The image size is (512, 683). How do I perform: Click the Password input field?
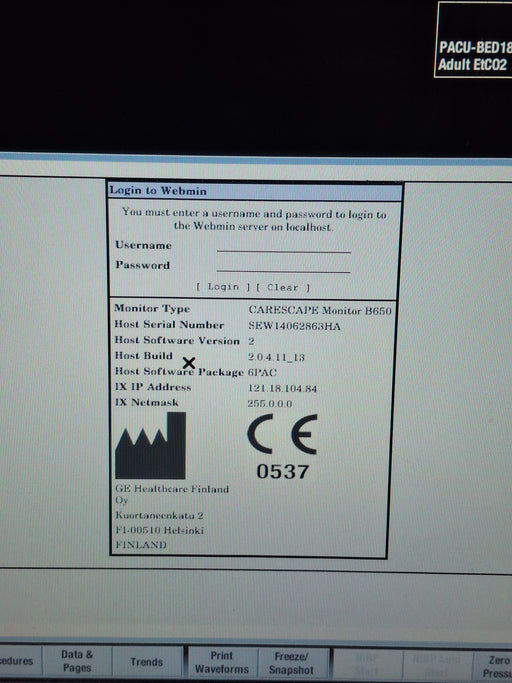(x=284, y=266)
